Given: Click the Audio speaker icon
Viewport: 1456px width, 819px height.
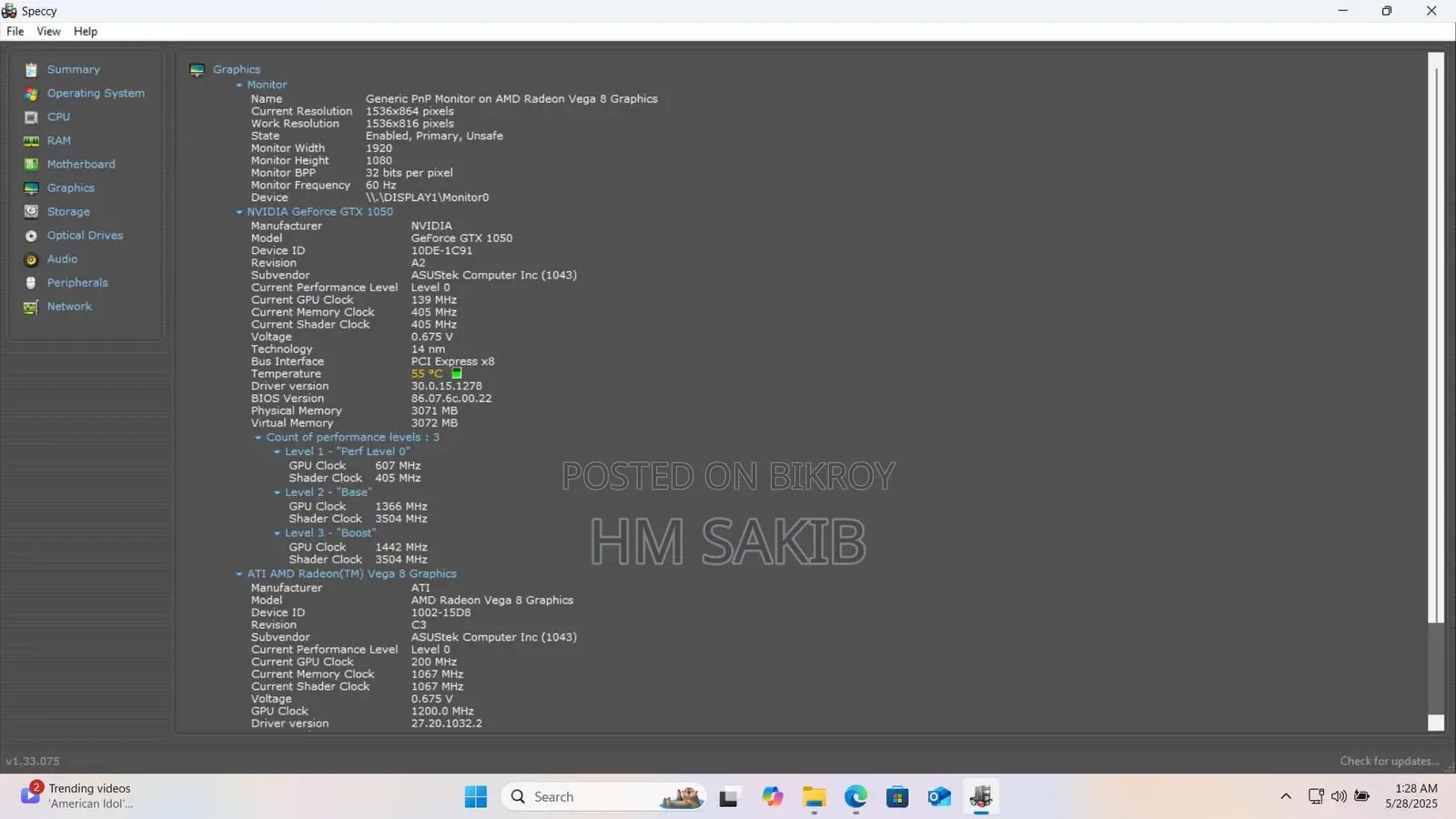Looking at the screenshot, I should (x=31, y=259).
